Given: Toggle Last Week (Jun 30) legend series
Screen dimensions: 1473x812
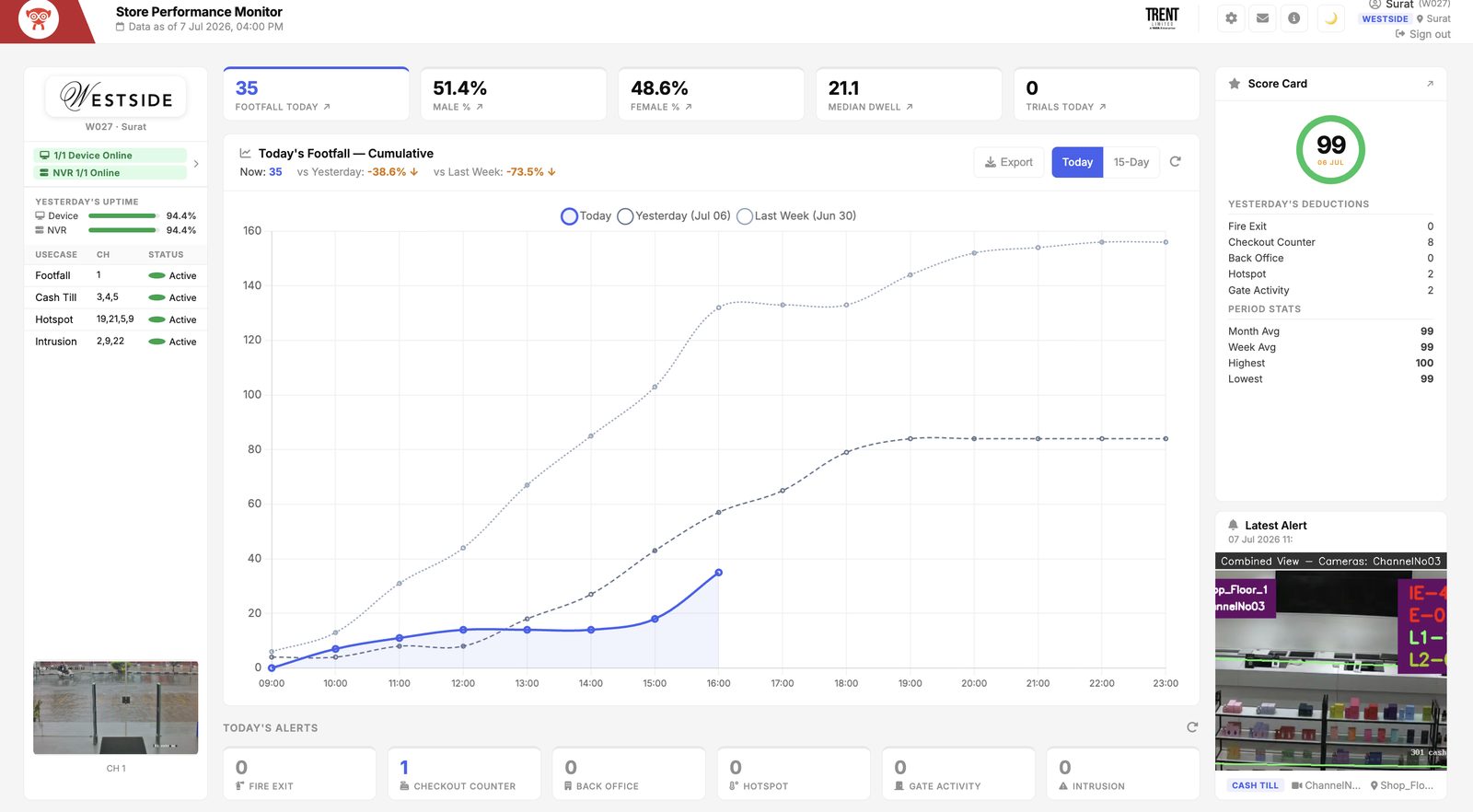Looking at the screenshot, I should coord(796,216).
